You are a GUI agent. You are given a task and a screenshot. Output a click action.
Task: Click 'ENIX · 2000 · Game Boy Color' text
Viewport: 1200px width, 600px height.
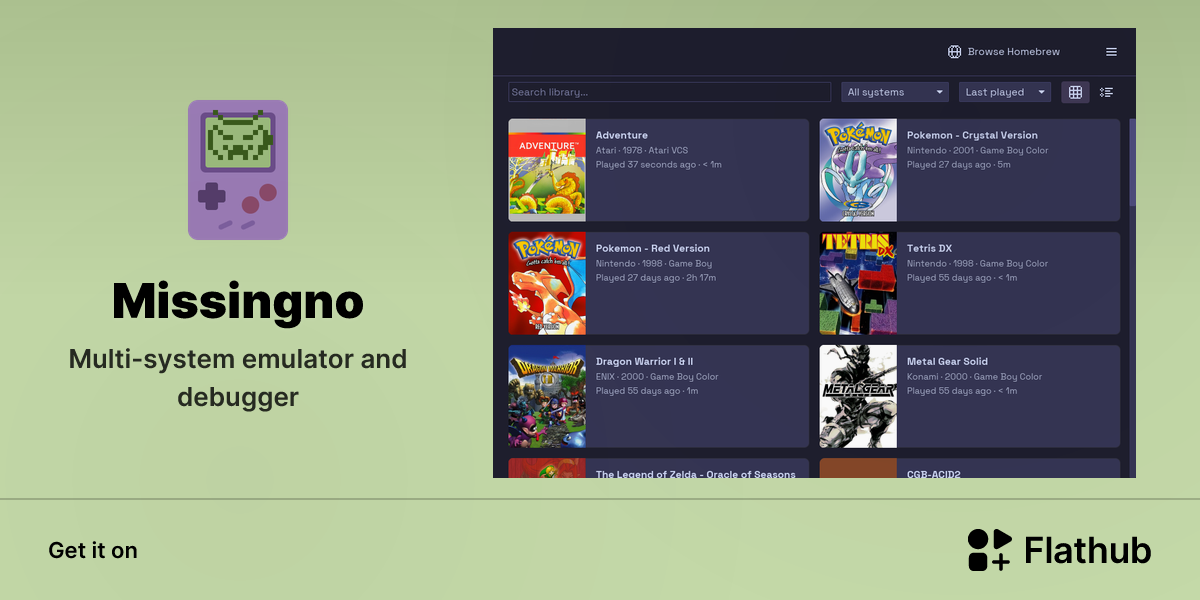point(657,376)
